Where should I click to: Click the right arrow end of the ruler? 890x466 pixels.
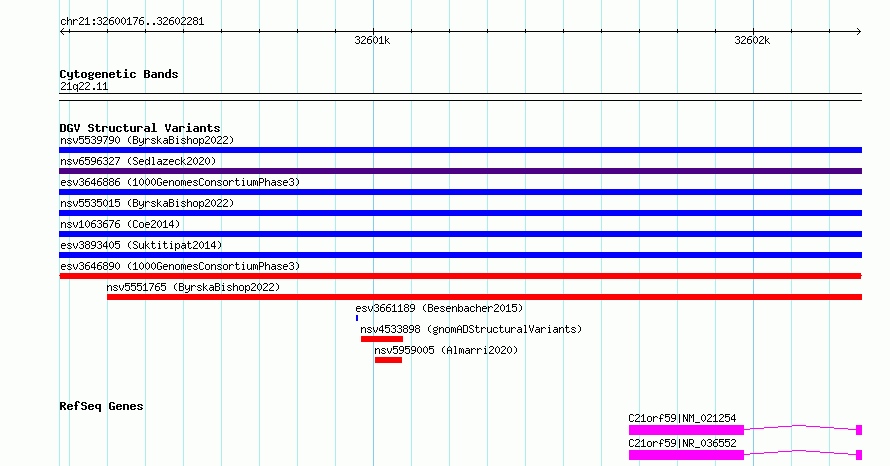pyautogui.click(x=859, y=31)
